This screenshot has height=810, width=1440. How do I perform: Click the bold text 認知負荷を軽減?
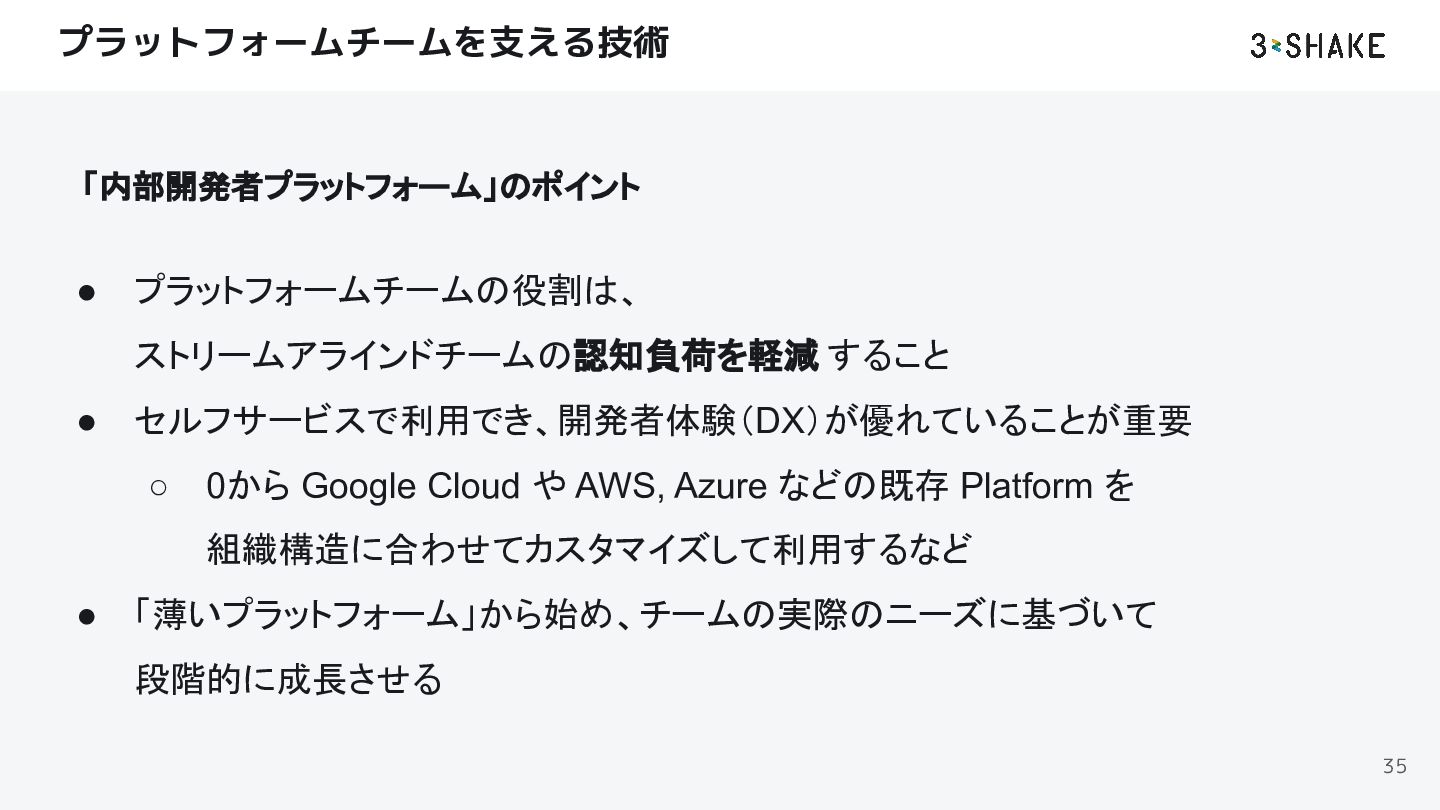(x=696, y=356)
